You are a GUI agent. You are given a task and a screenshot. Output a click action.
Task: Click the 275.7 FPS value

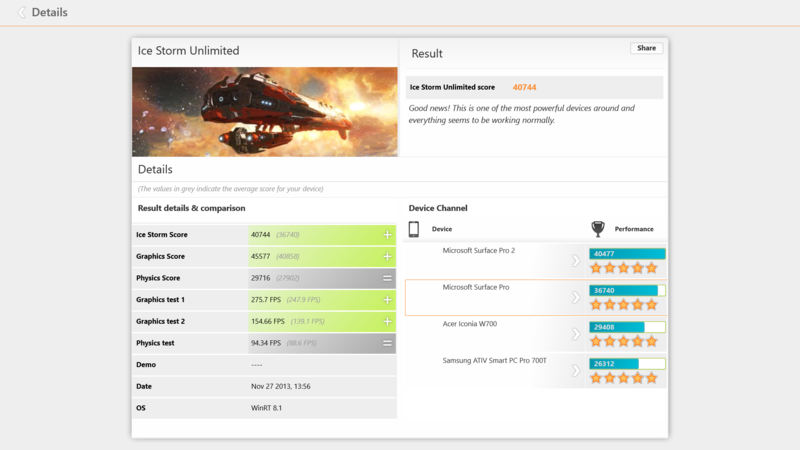266,300
